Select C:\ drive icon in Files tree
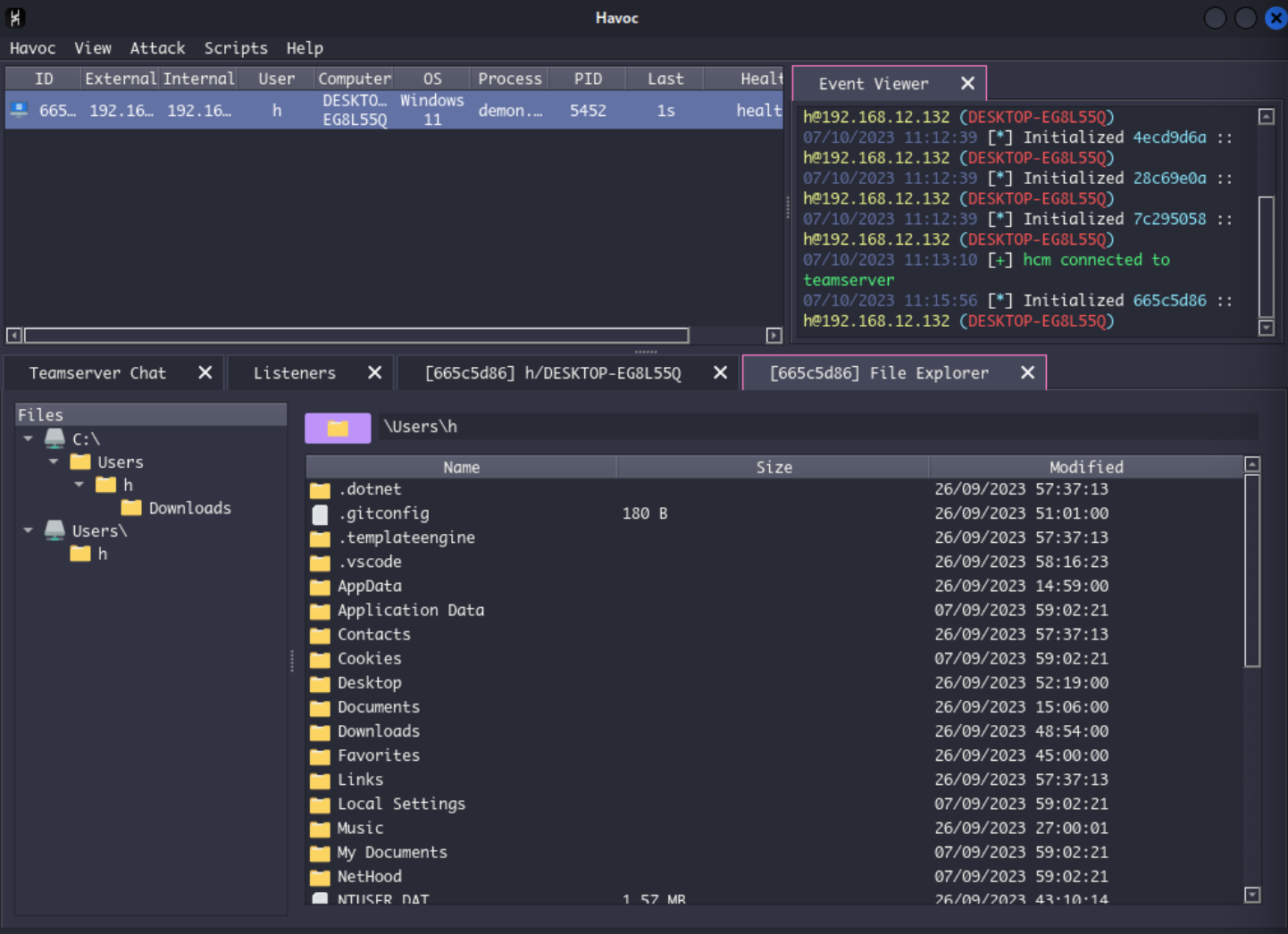The image size is (1288, 934). [x=54, y=438]
